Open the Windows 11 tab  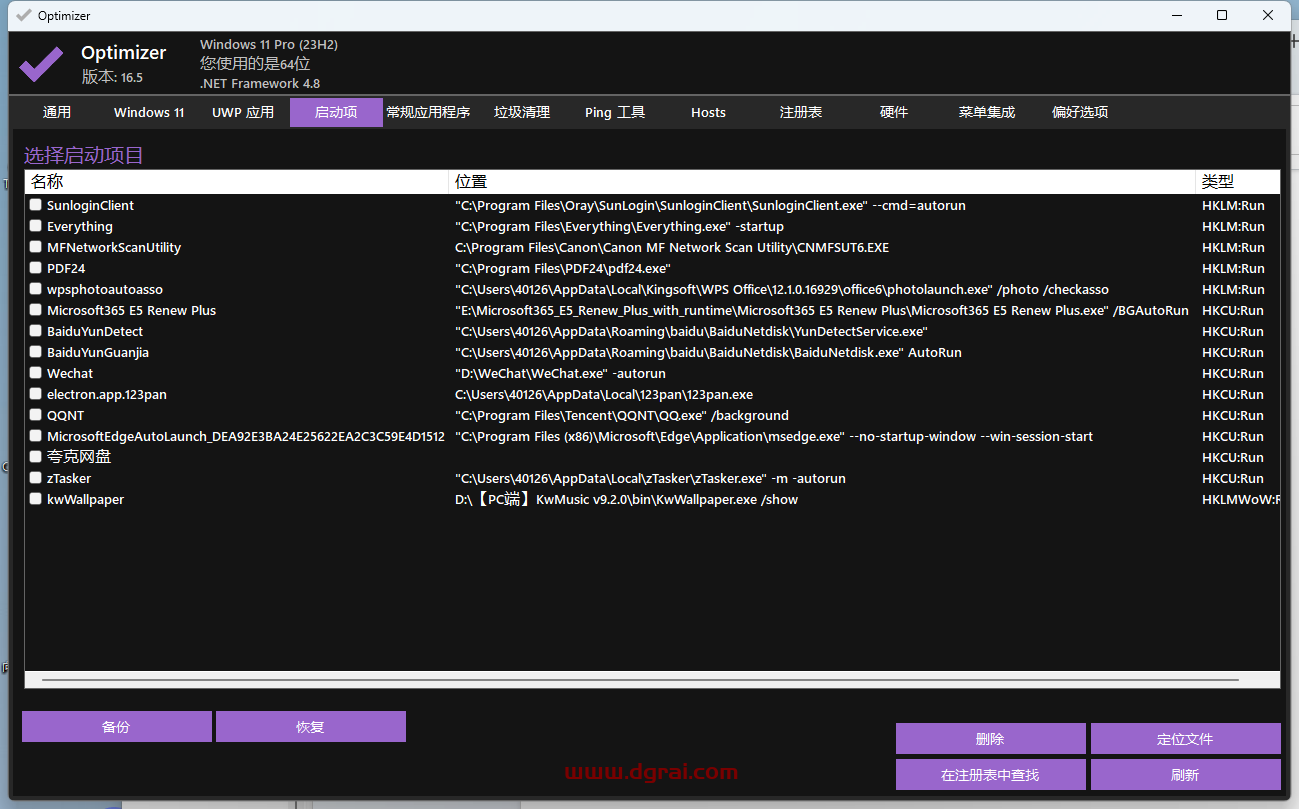tap(149, 112)
